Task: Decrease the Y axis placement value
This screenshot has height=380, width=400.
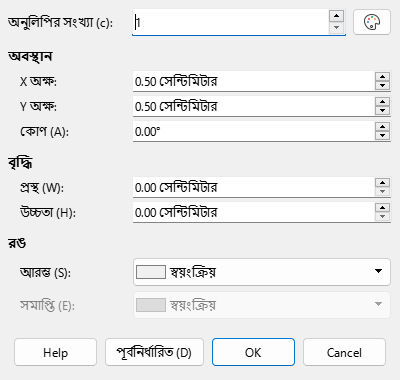Action: point(382,111)
